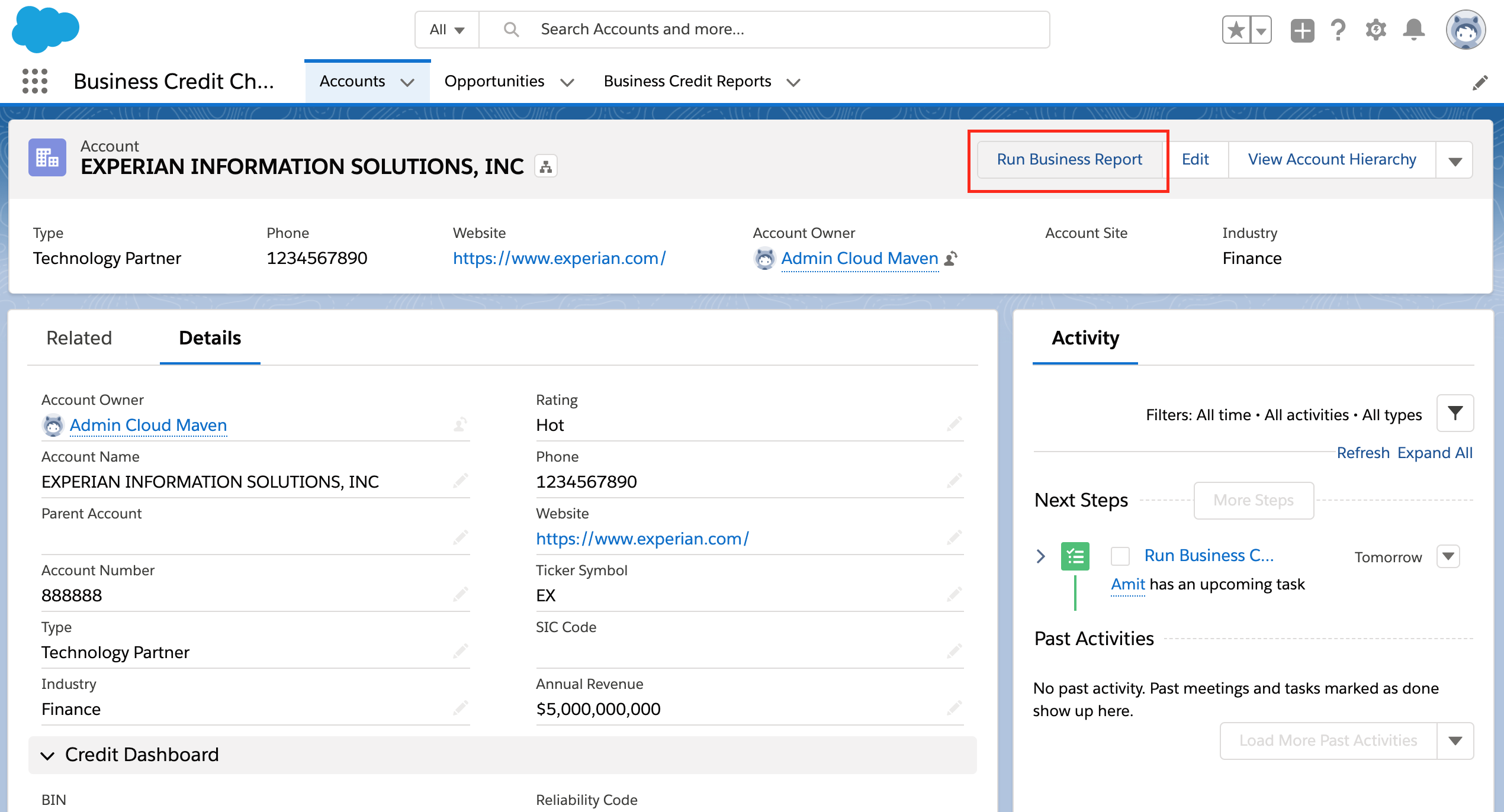Image resolution: width=1504 pixels, height=812 pixels.
Task: Click the Setup gear icon
Action: [x=1376, y=29]
